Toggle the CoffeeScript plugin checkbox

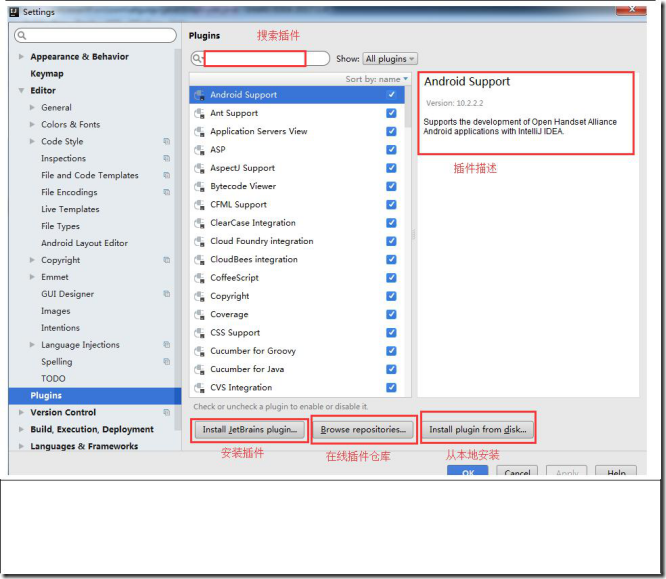(391, 277)
